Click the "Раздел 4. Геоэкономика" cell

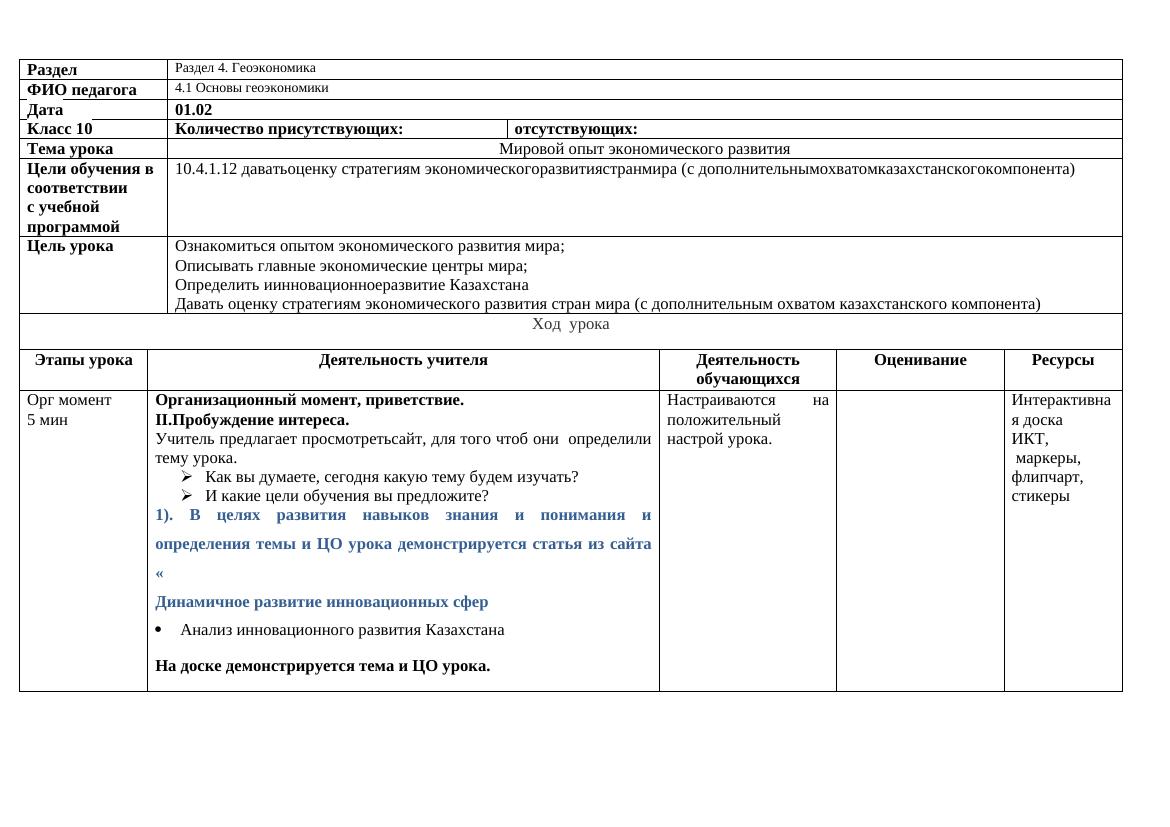(x=245, y=68)
